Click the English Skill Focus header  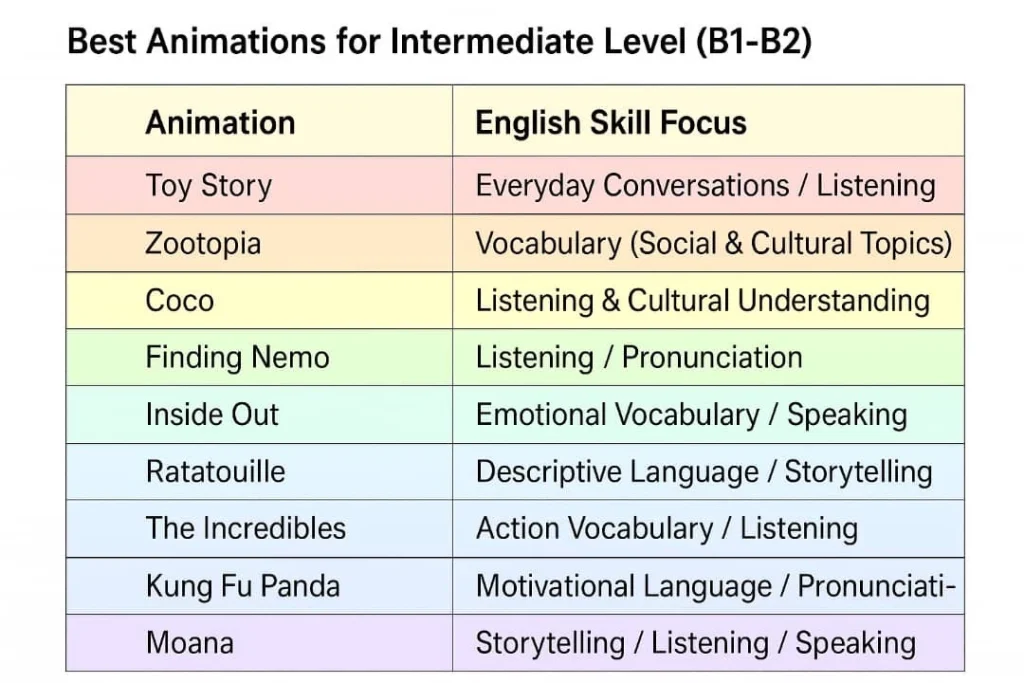tap(709, 121)
